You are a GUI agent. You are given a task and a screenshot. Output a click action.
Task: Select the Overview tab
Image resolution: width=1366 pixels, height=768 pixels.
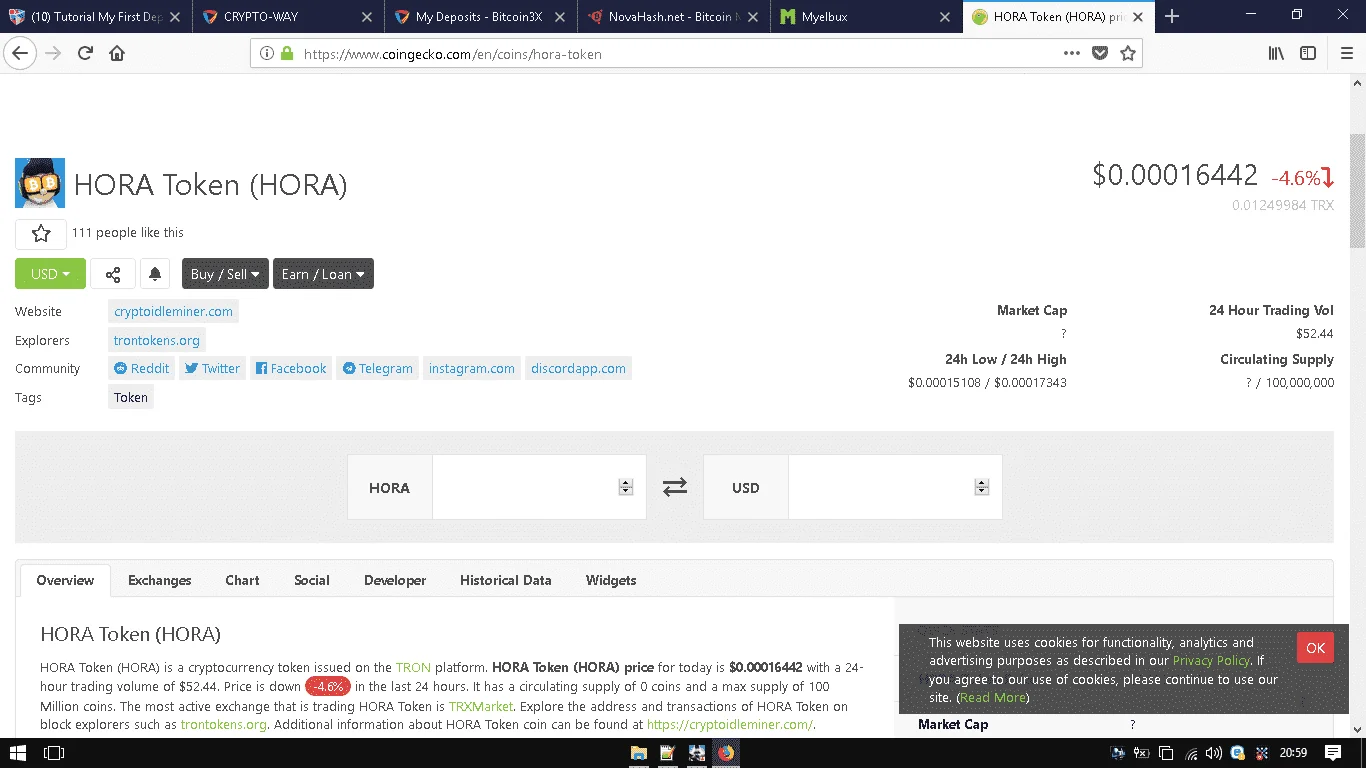pos(65,580)
